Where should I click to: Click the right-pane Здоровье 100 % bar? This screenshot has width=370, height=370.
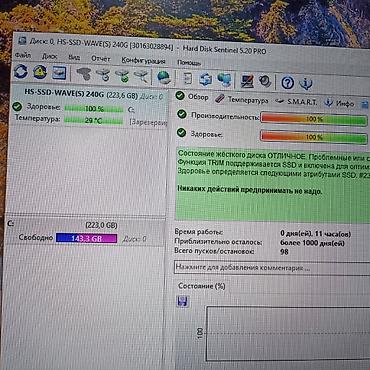pyautogui.click(x=314, y=137)
